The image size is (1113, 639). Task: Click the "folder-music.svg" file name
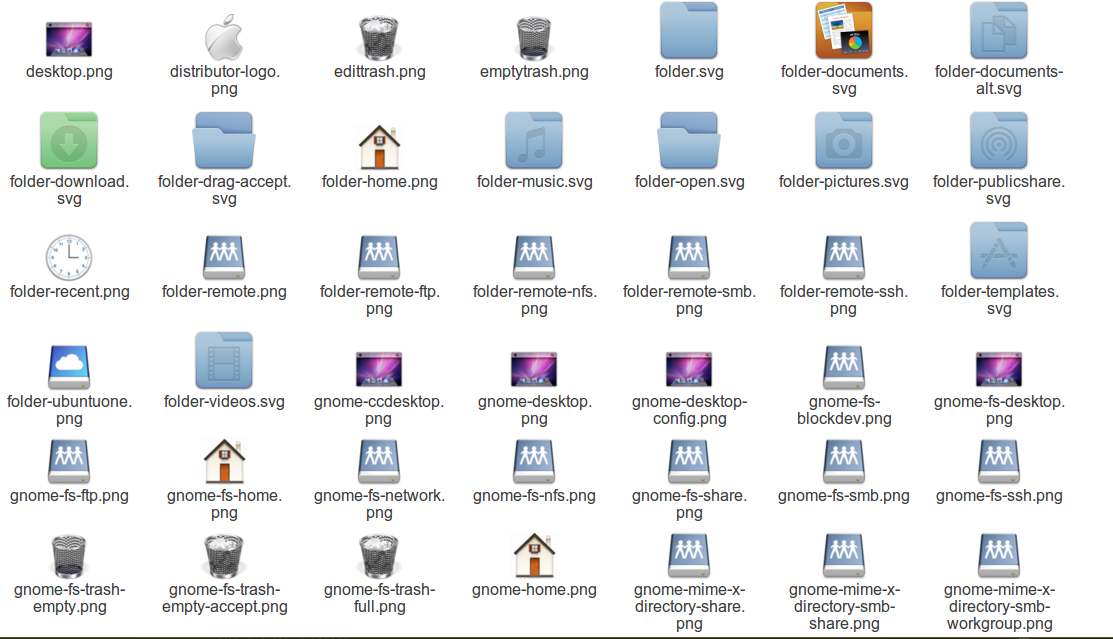click(x=534, y=182)
